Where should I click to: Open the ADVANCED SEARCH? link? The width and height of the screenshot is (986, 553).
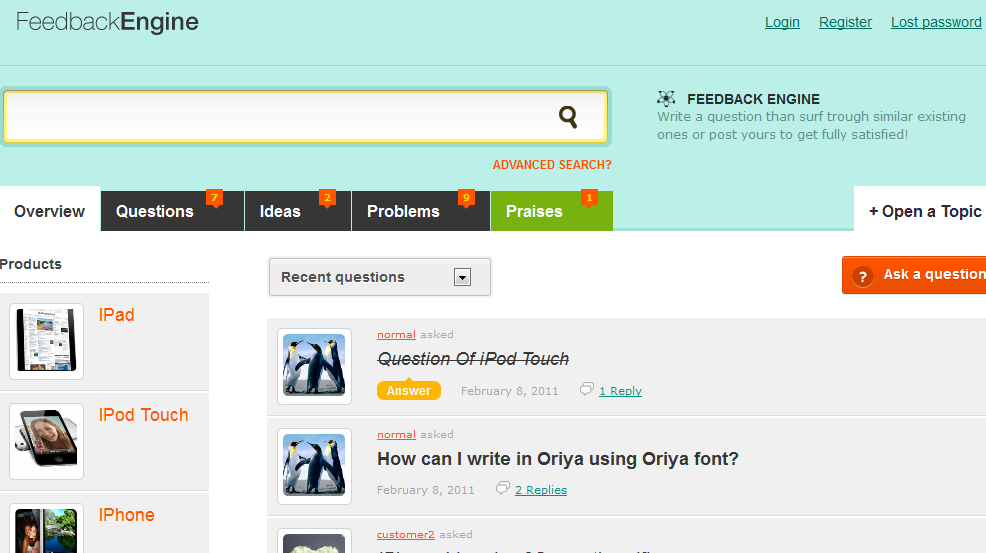coord(552,165)
